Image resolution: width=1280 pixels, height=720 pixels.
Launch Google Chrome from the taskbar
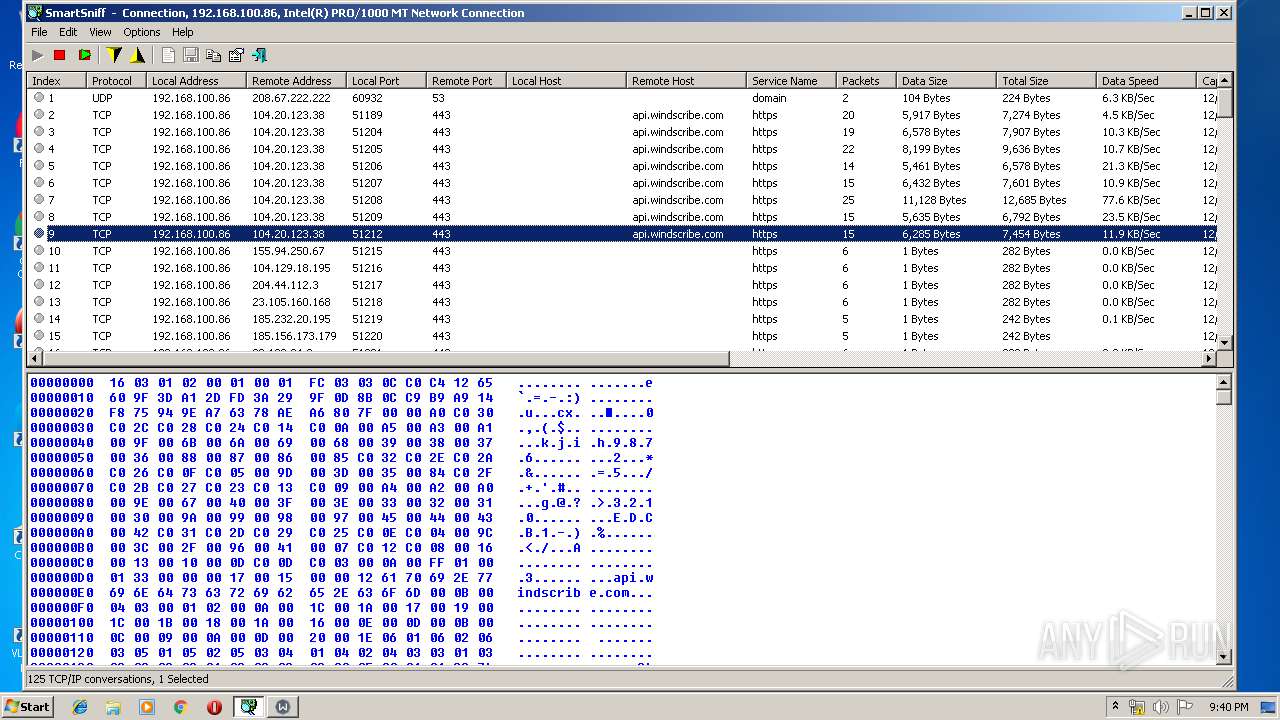coord(180,707)
